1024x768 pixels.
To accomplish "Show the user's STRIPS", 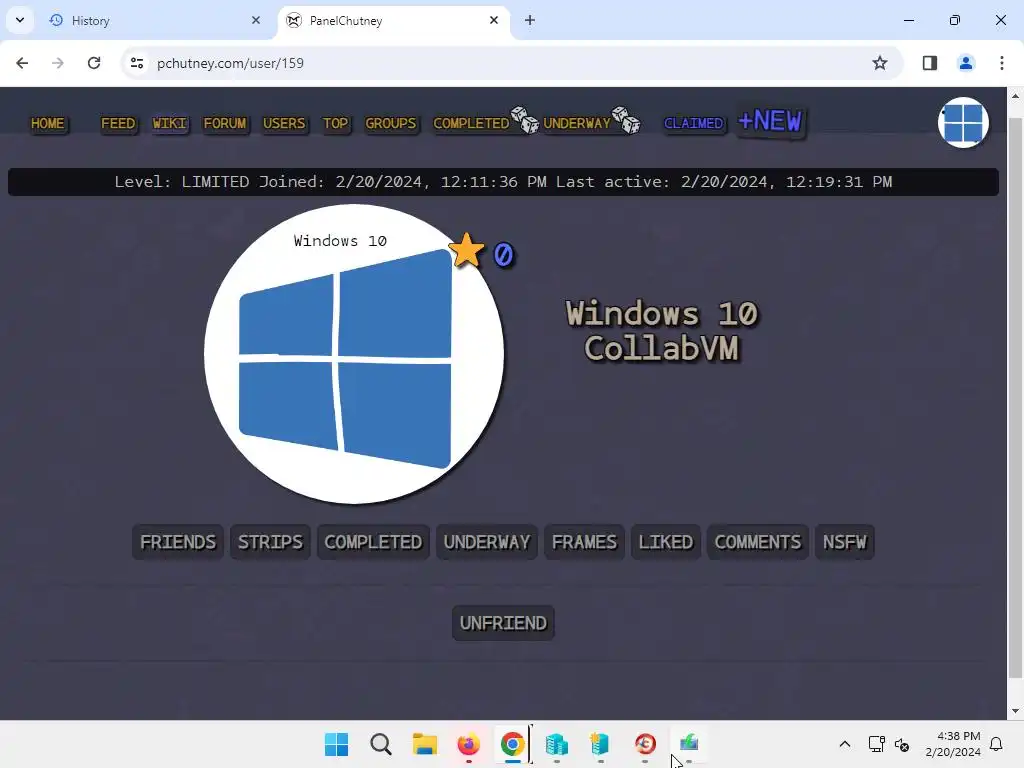I will click(x=270, y=542).
